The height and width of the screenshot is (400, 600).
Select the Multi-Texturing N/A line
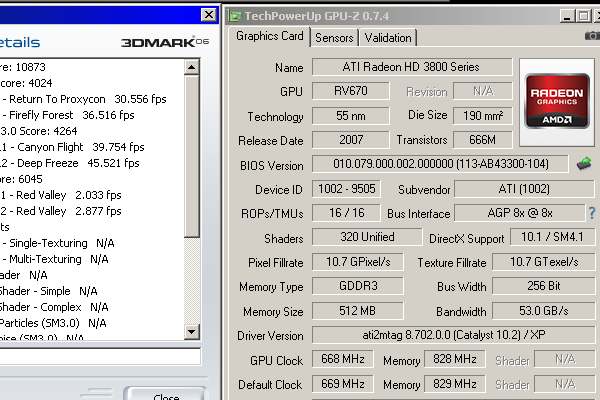click(55, 260)
